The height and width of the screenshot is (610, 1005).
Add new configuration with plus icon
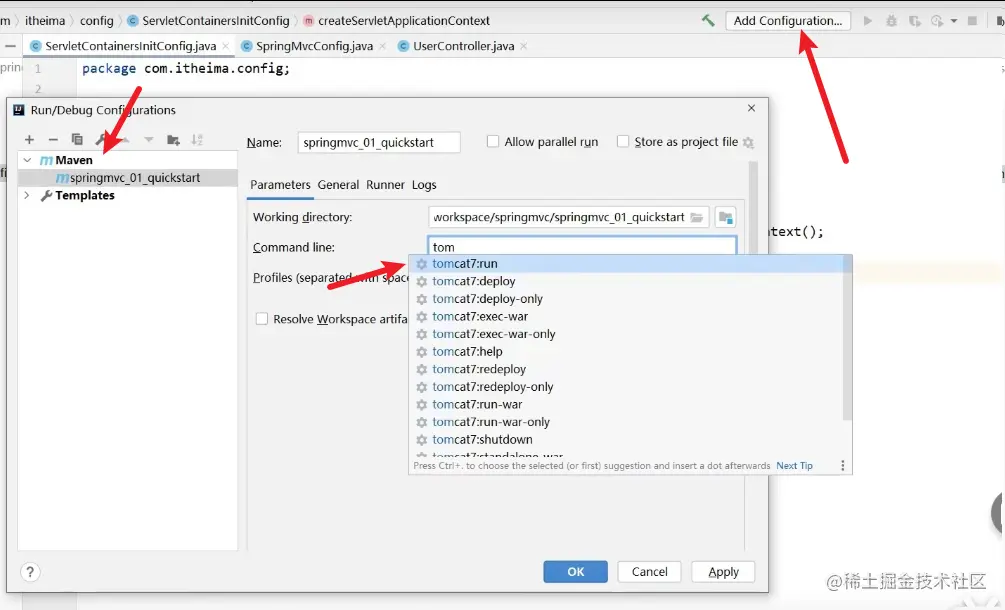click(x=29, y=139)
